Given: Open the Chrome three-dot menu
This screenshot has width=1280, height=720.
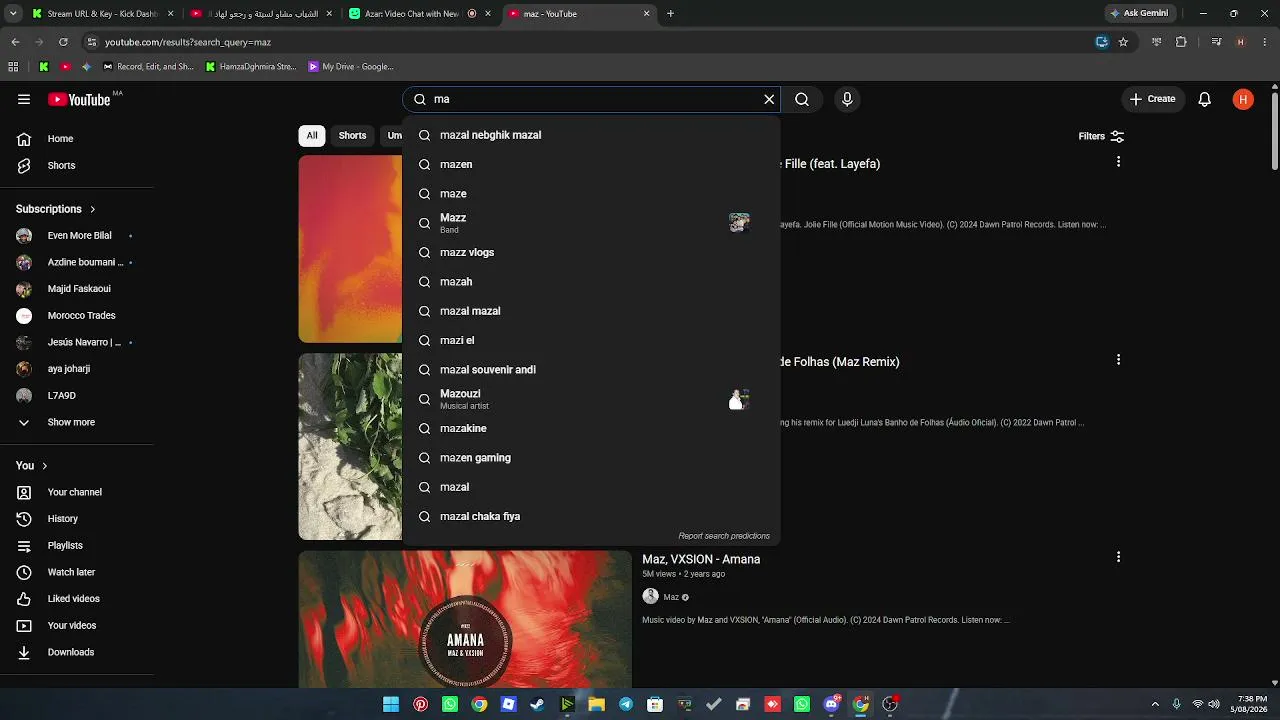Looking at the screenshot, I should tap(1264, 42).
